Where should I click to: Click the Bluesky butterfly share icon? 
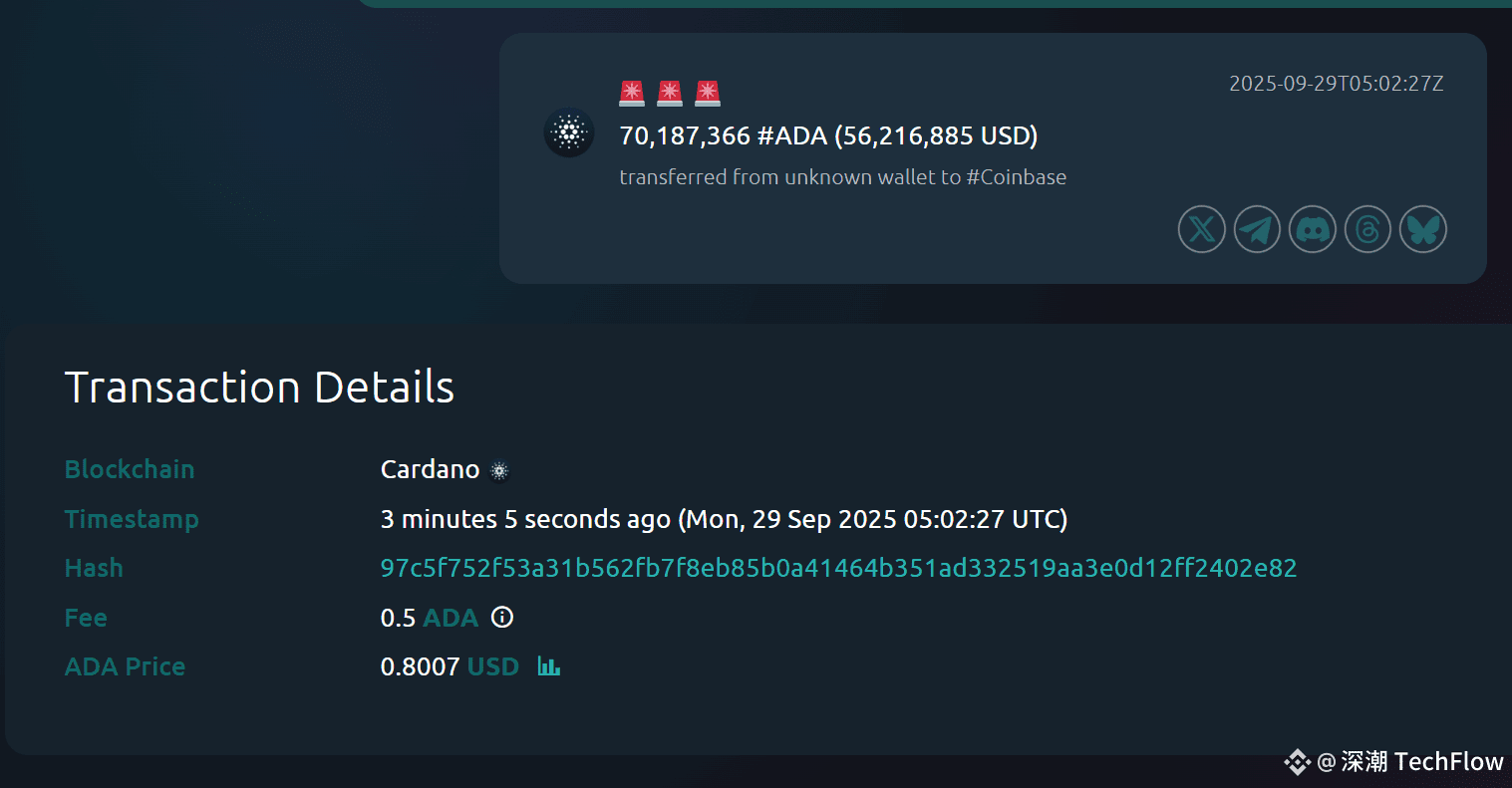coord(1423,230)
